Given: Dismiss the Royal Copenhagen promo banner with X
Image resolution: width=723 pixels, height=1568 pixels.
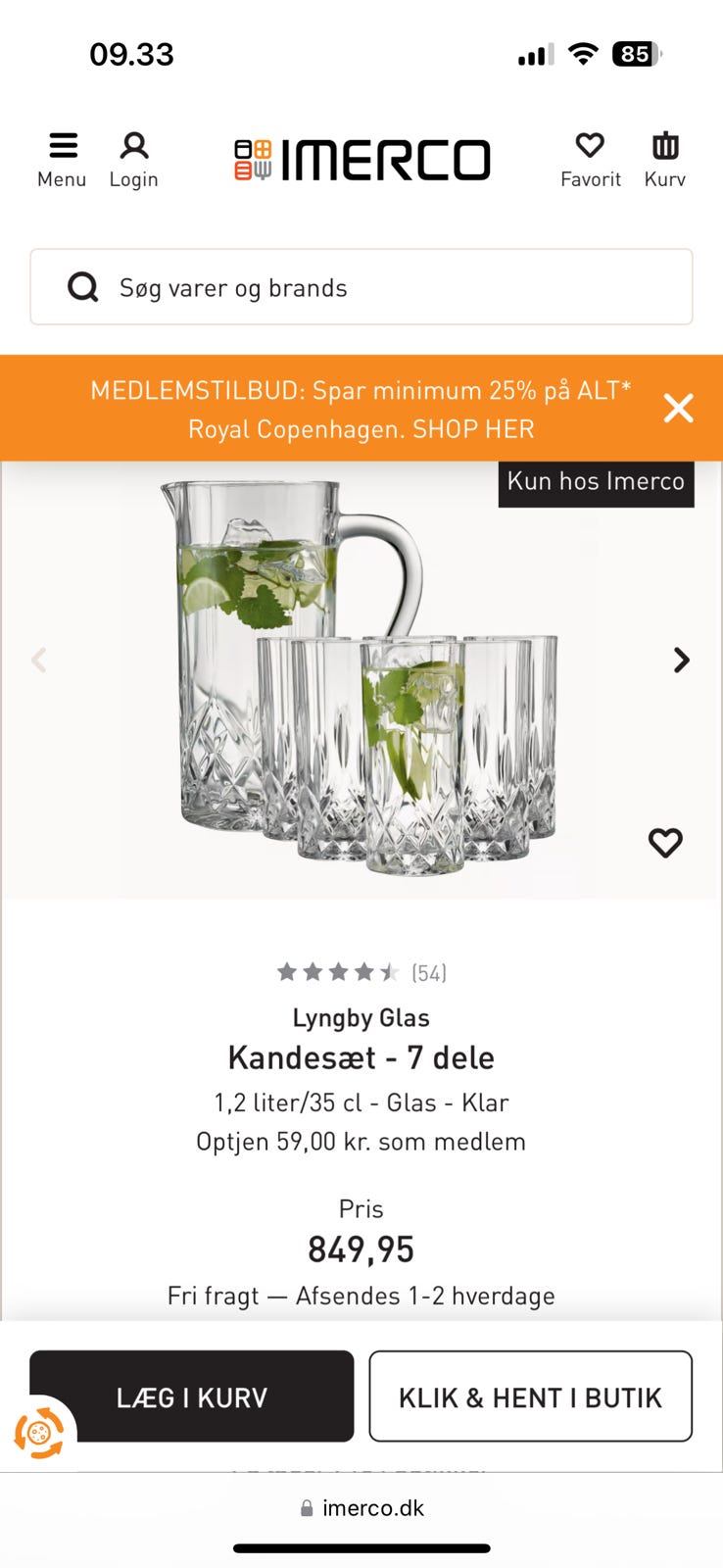Looking at the screenshot, I should [678, 409].
